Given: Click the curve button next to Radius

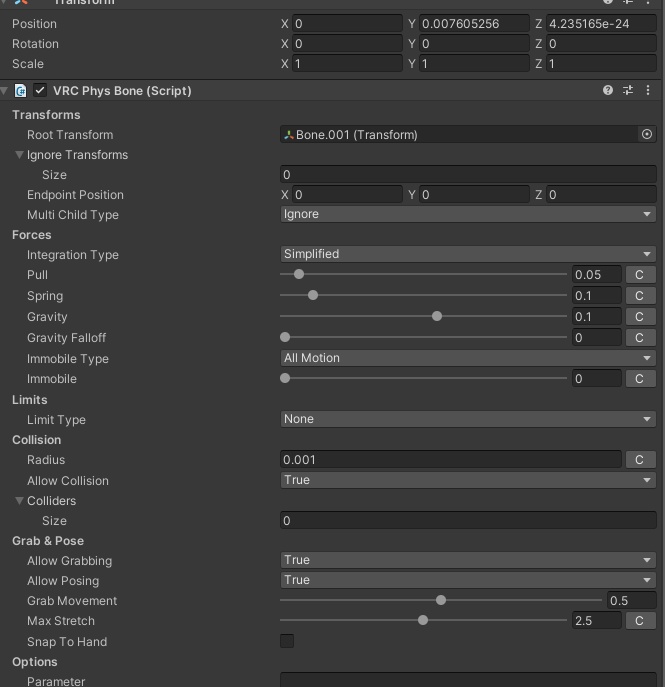Looking at the screenshot, I should [640, 460].
